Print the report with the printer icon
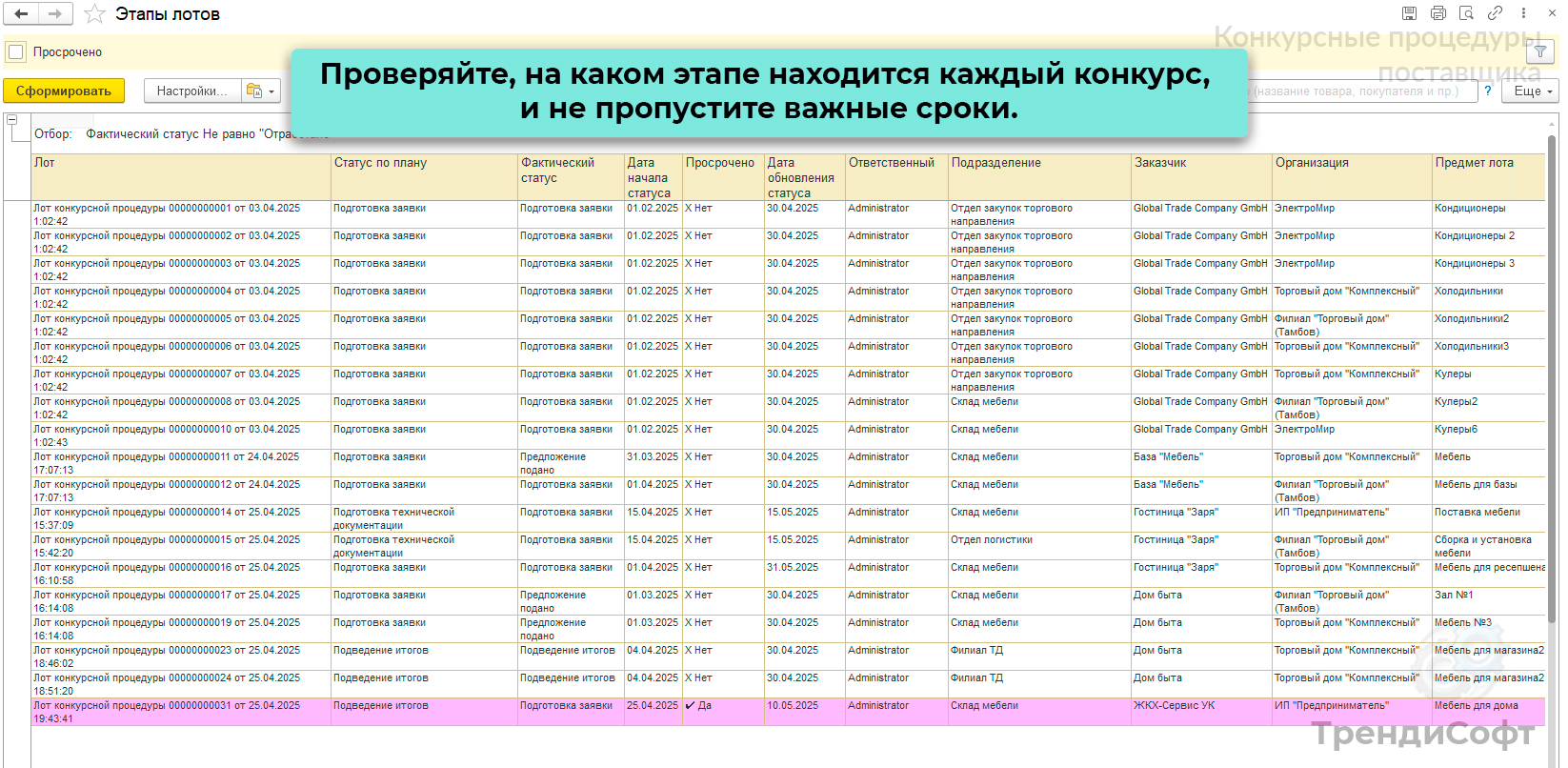1568x768 pixels. coord(1438,13)
